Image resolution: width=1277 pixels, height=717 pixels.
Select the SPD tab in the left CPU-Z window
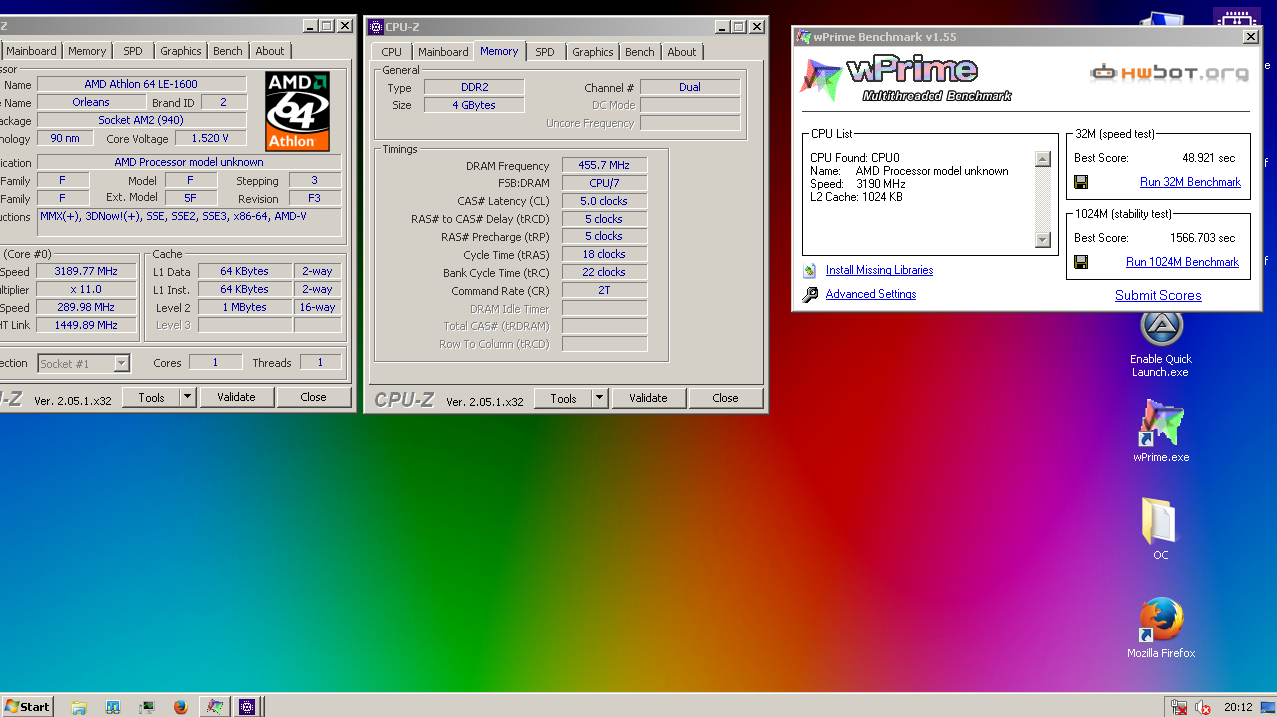pos(133,51)
